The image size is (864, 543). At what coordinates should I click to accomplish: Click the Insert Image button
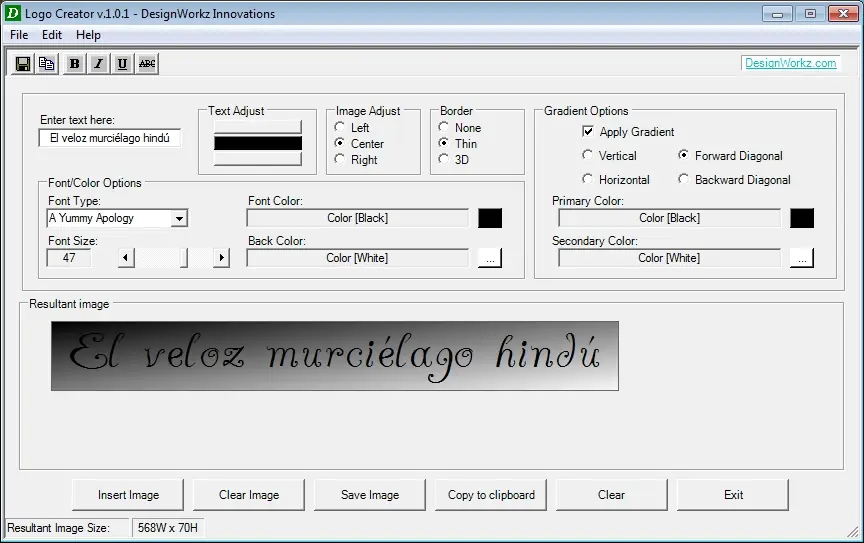coord(128,495)
